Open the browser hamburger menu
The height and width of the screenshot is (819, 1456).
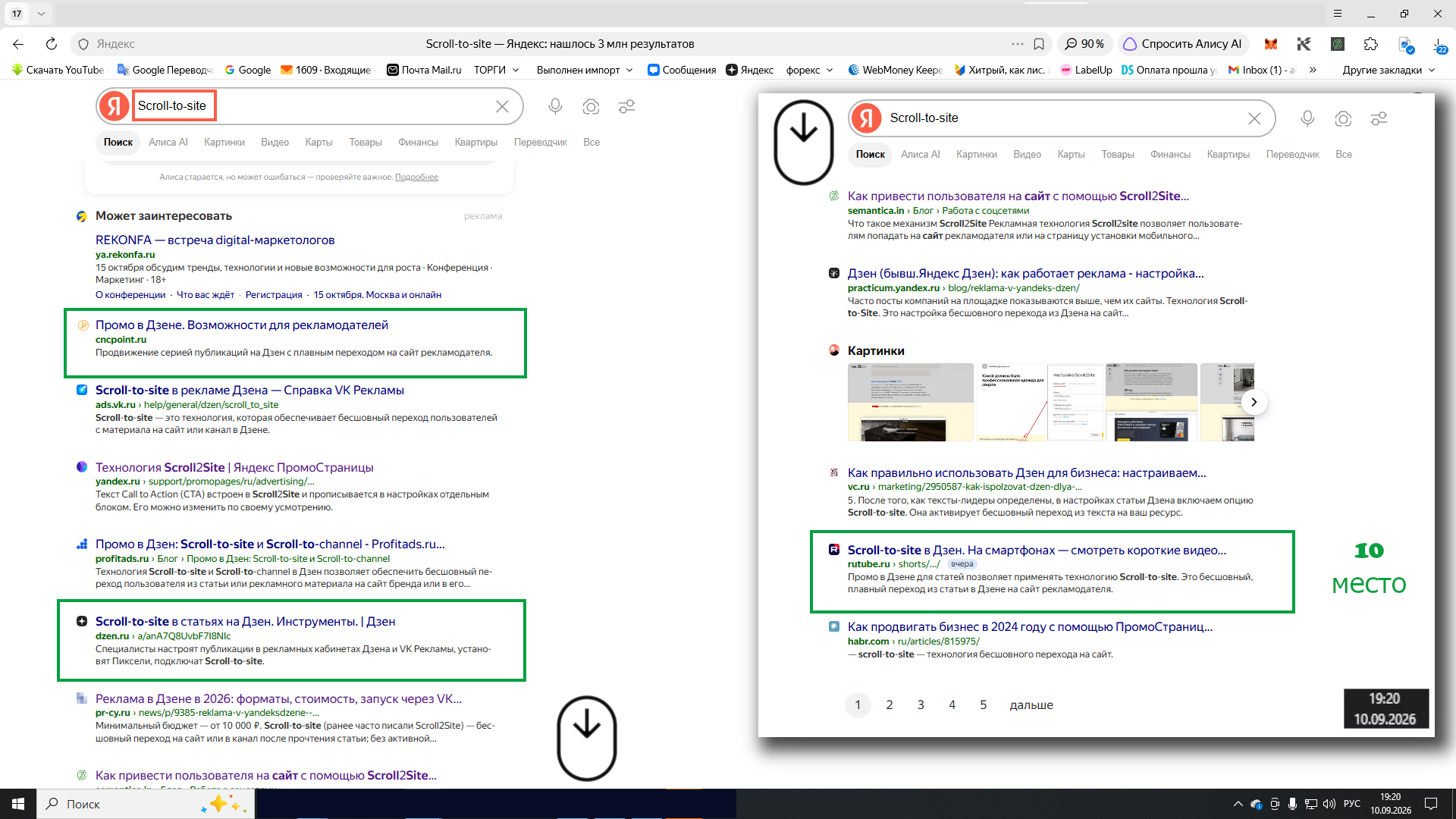(x=1338, y=14)
